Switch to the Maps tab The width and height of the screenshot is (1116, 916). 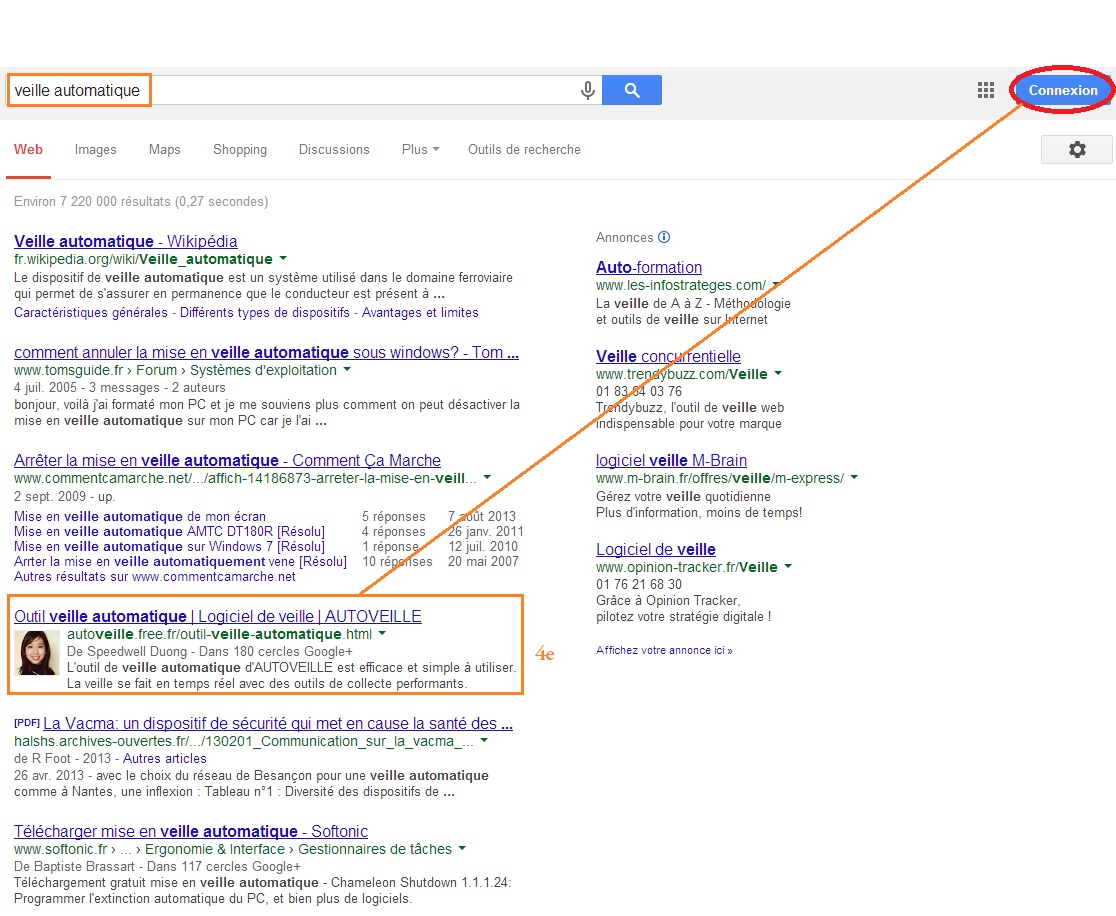tap(165, 149)
